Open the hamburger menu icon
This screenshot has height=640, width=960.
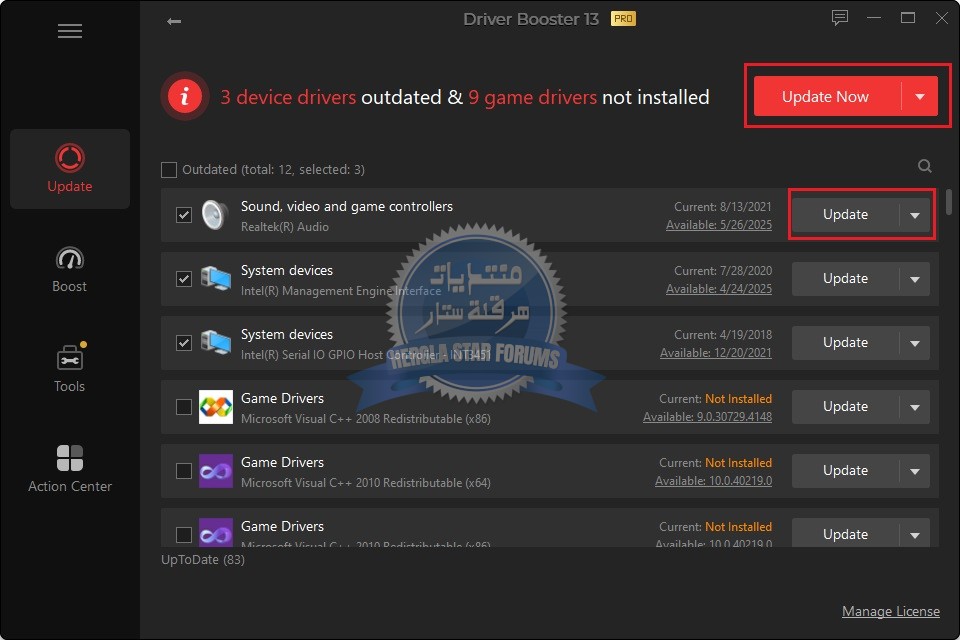click(x=70, y=31)
